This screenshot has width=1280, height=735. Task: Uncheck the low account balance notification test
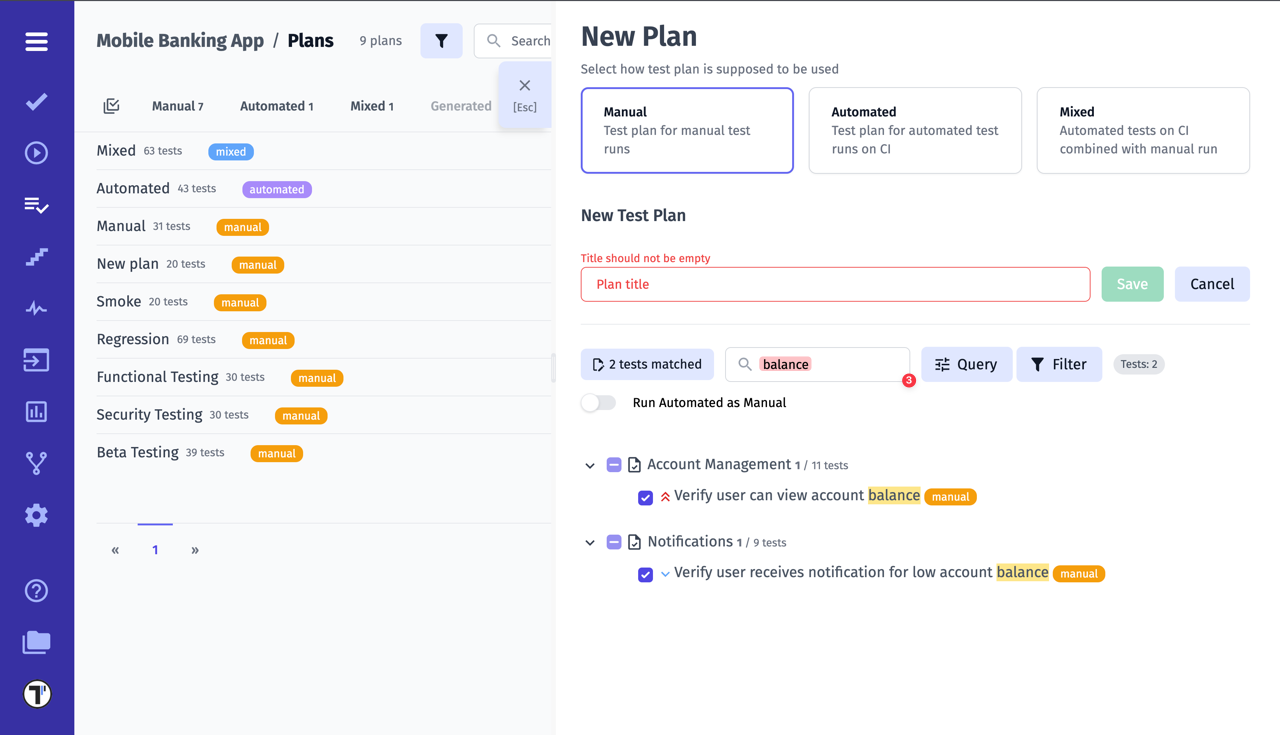645,574
